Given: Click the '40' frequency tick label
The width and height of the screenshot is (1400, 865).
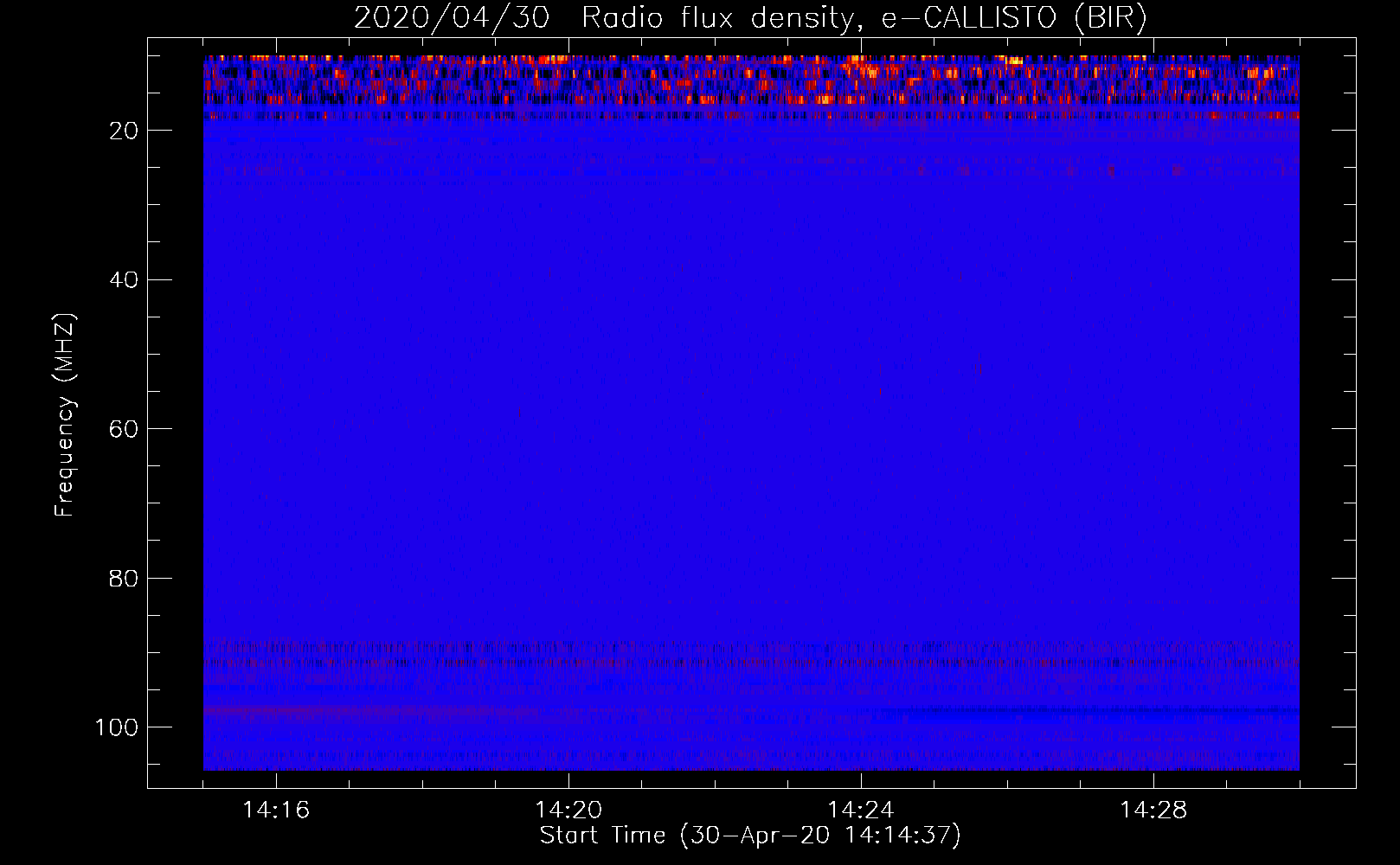Looking at the screenshot, I should point(124,280).
